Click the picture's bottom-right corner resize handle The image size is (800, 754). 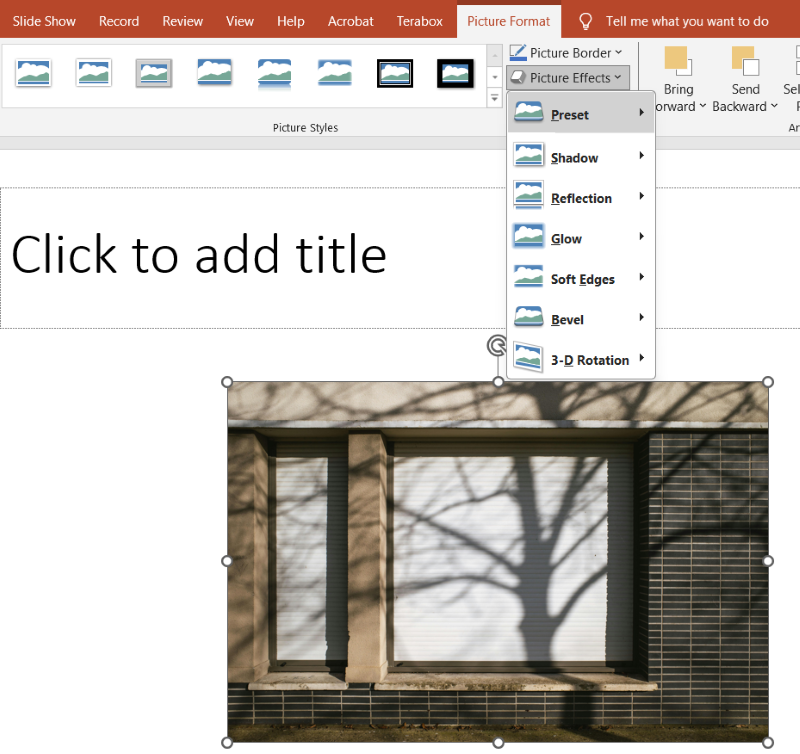coord(767,742)
